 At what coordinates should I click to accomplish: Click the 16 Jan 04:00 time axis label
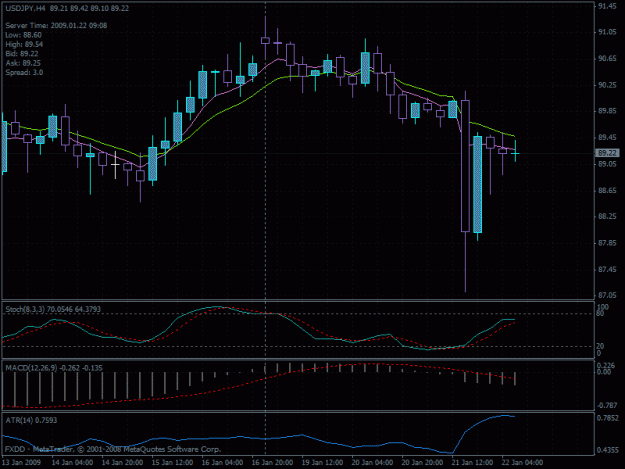point(222,462)
